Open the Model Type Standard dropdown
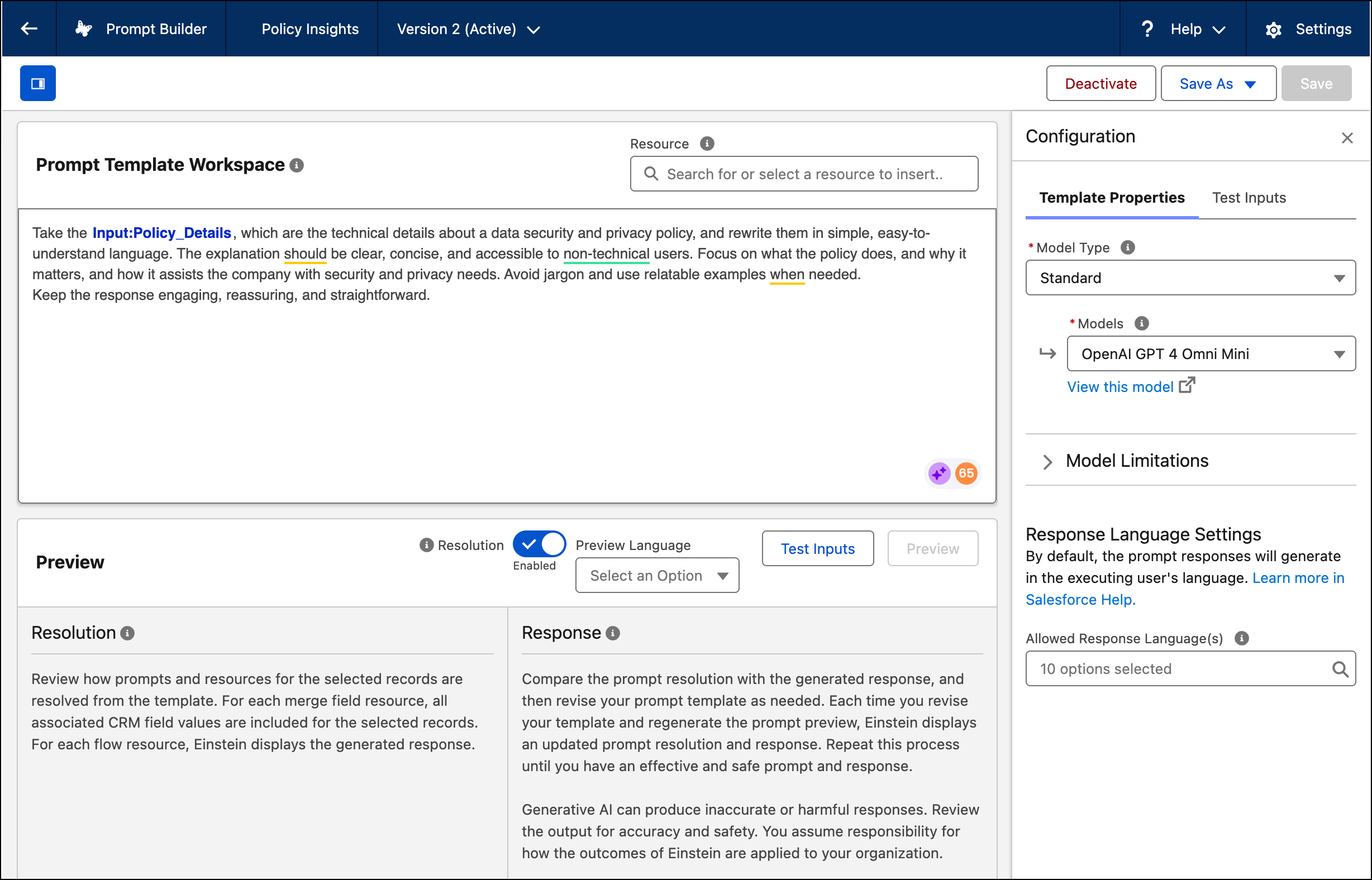This screenshot has width=1372, height=880. coord(1190,278)
